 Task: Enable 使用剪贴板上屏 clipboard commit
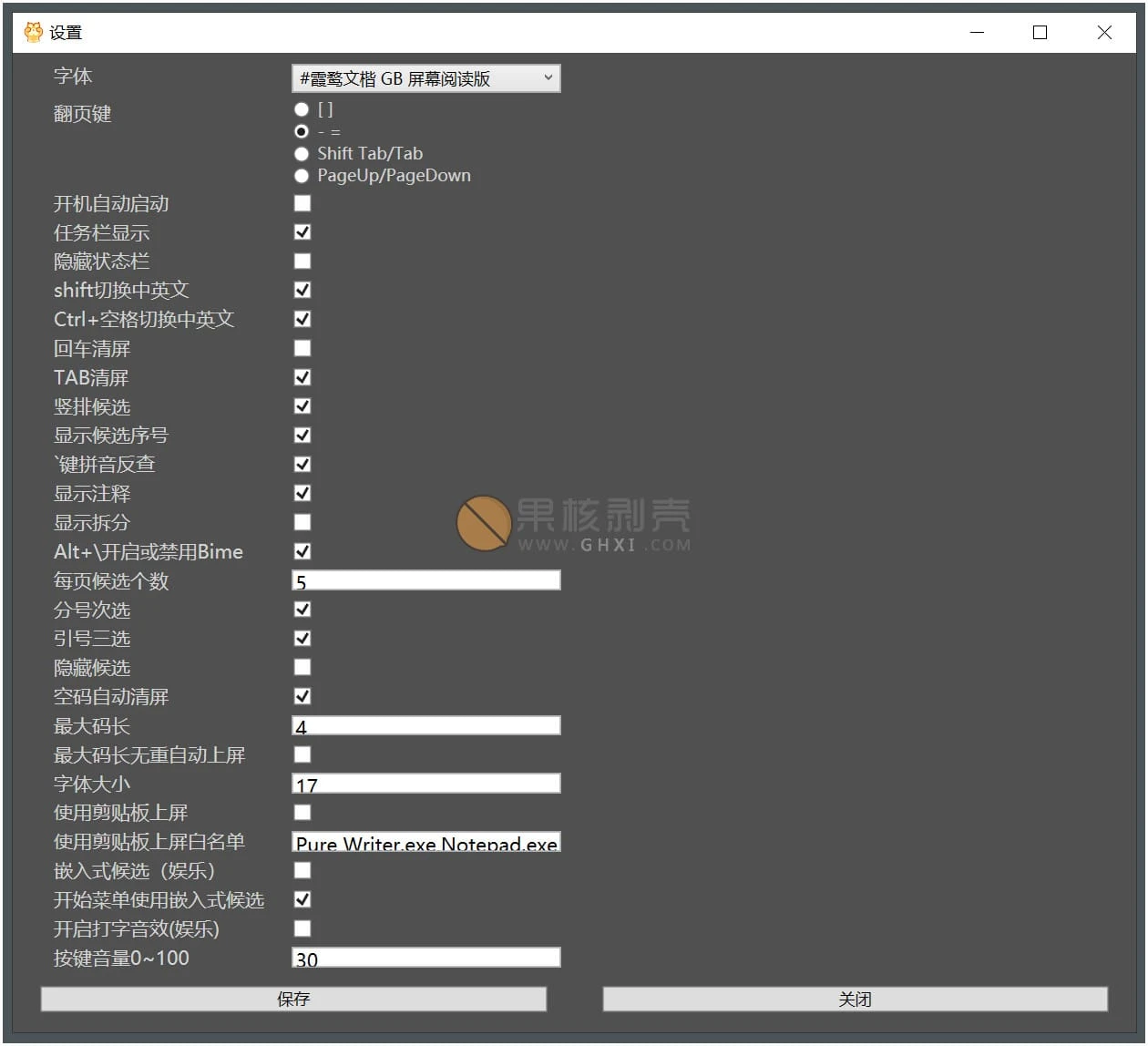point(302,812)
